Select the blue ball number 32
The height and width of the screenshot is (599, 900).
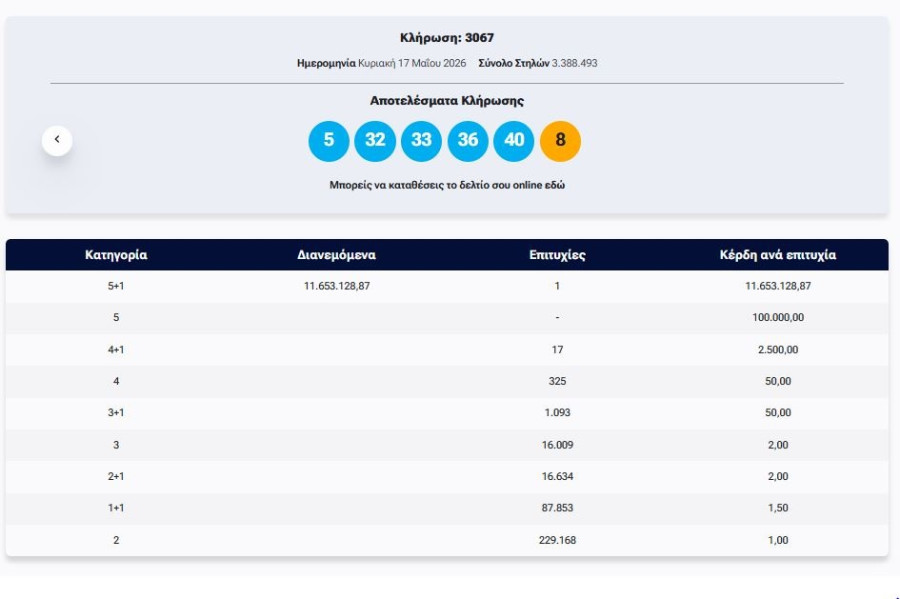[375, 141]
